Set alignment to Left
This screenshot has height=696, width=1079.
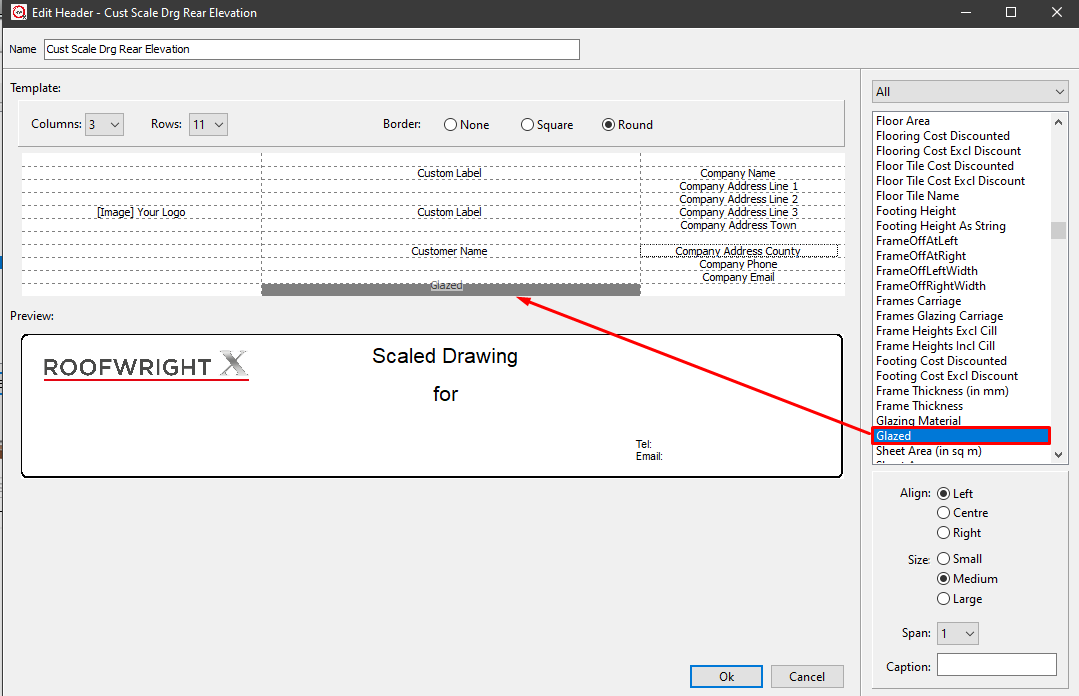click(x=955, y=494)
